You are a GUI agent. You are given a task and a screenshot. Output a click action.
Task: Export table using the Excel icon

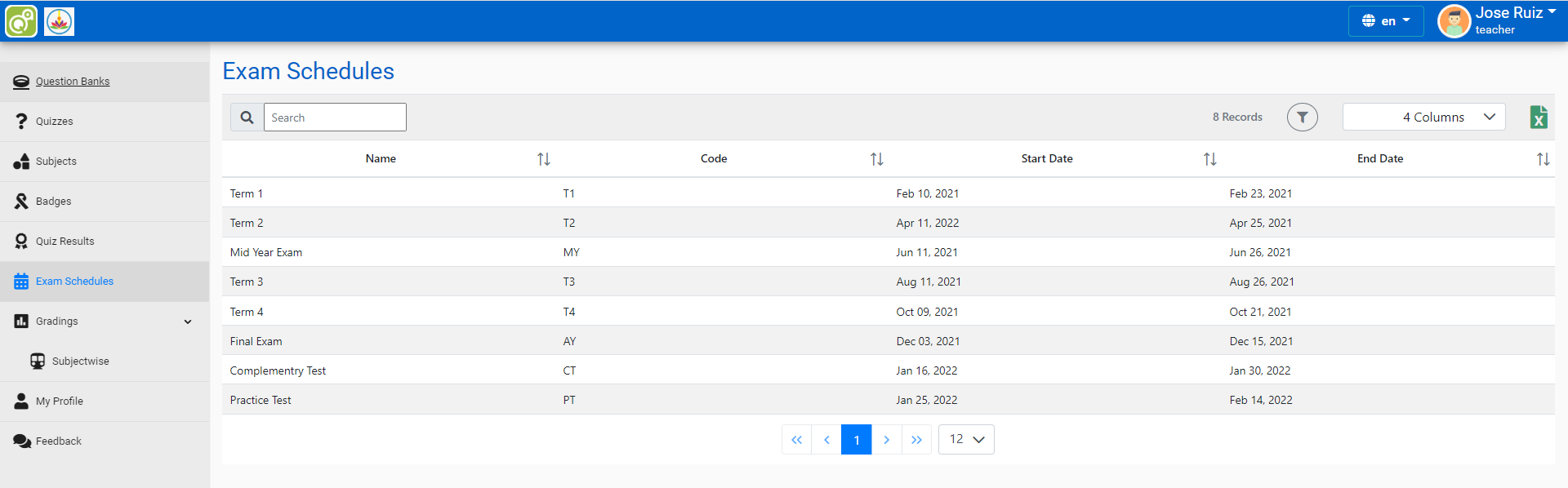coord(1538,118)
